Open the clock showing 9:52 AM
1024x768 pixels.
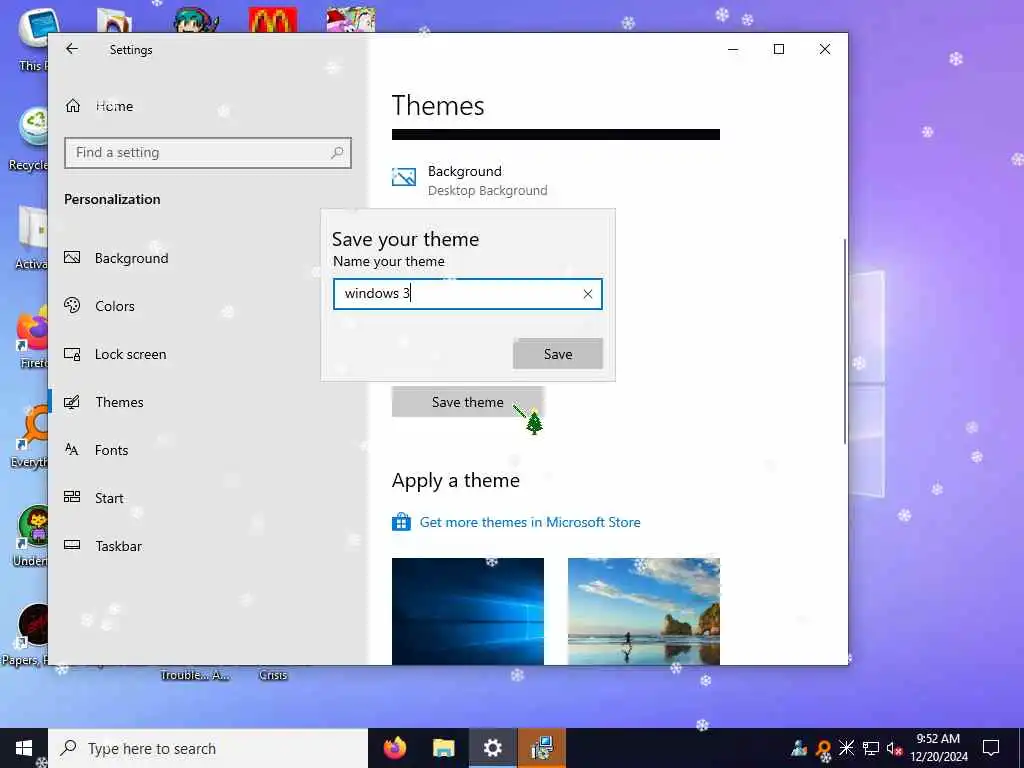click(x=938, y=748)
